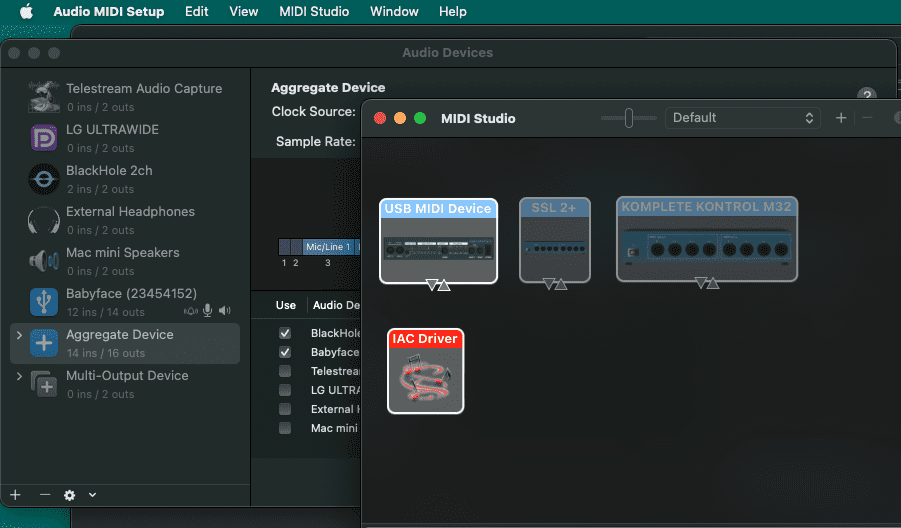Select the KOMPLETE KONTROL M32 device
Screen dimensions: 901x528
707,239
